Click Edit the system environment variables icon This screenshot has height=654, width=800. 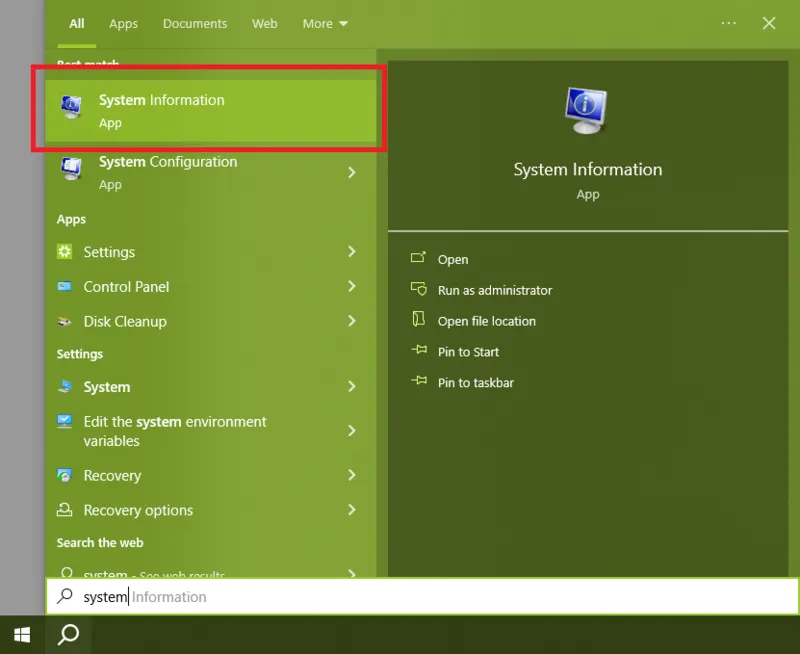click(64, 421)
